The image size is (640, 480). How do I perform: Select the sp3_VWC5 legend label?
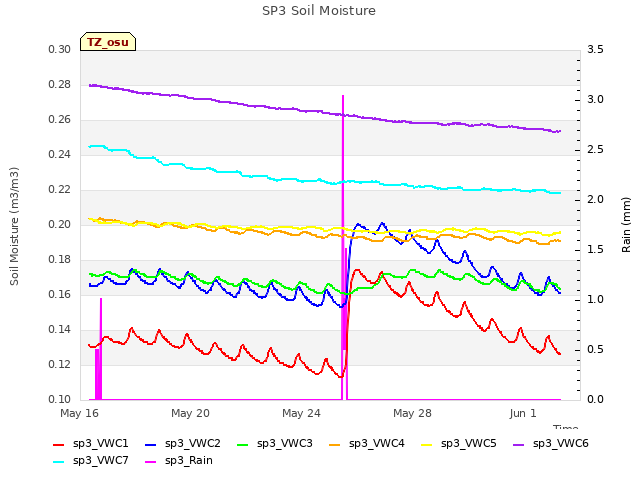469,444
